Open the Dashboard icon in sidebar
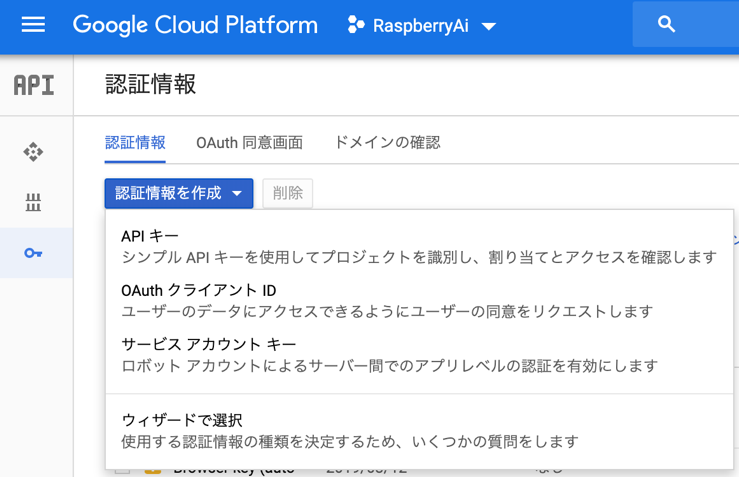 click(x=33, y=152)
